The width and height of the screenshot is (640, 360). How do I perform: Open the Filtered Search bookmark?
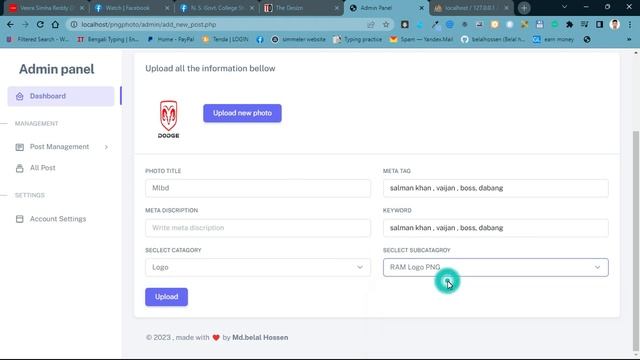click(38, 40)
